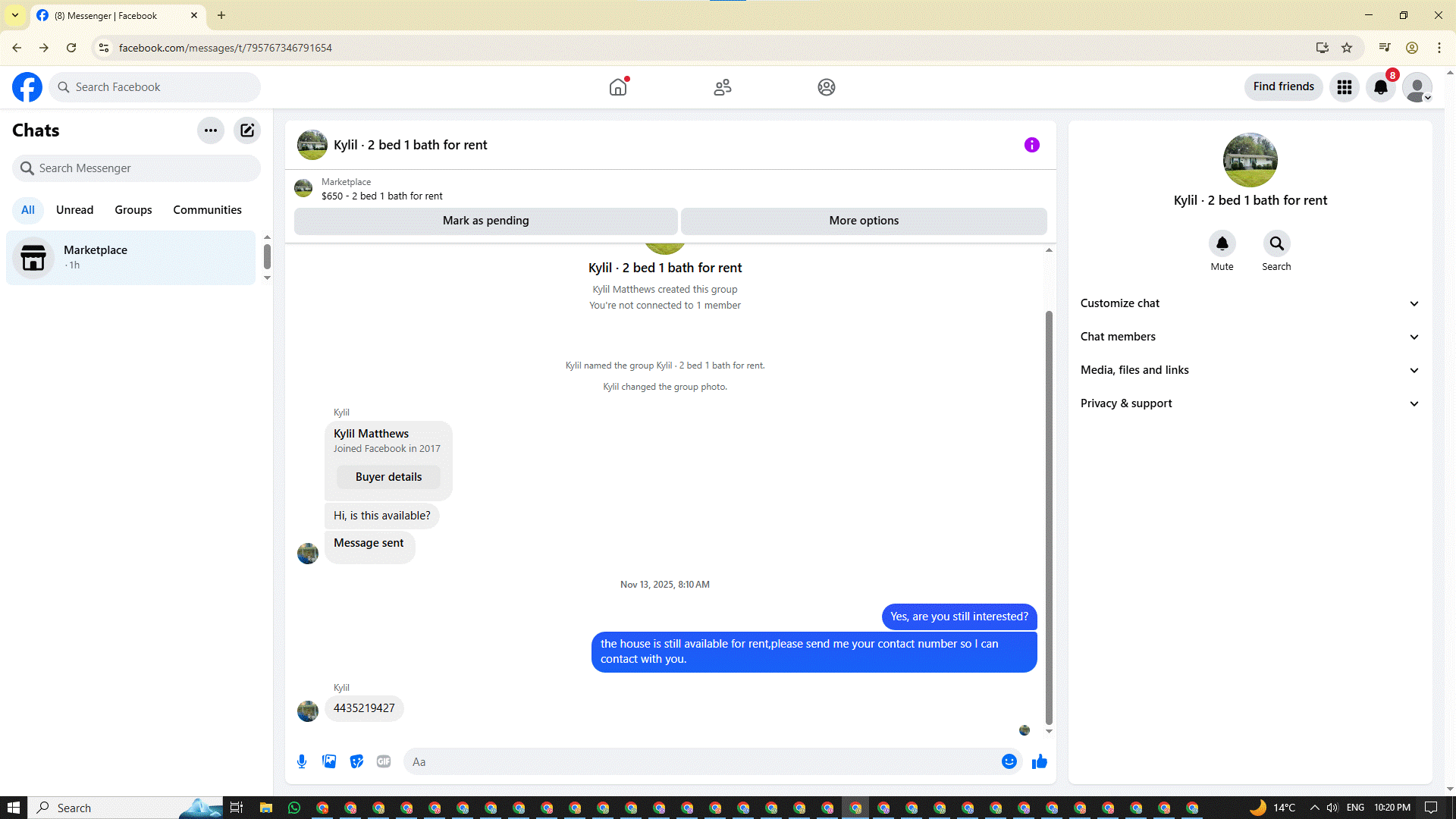Expand the Chat members section
Screen dimensions: 1456x819
[x=1250, y=337]
